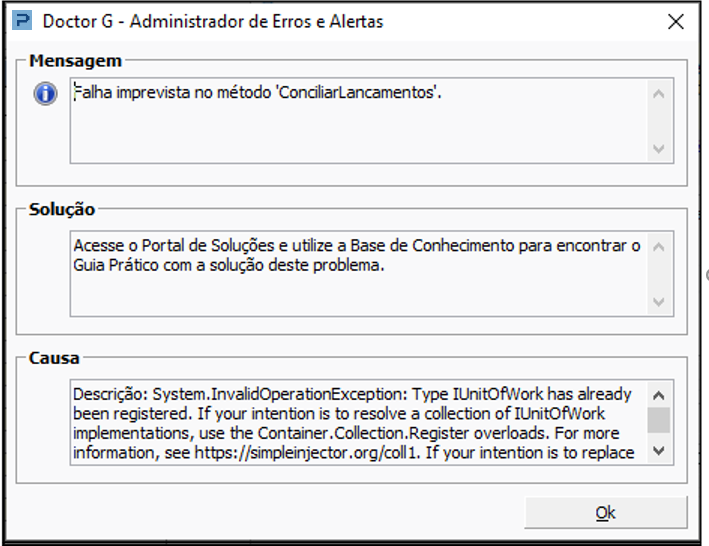Click up arrow of the Causa scrollbar
The image size is (709, 546).
(x=658, y=394)
